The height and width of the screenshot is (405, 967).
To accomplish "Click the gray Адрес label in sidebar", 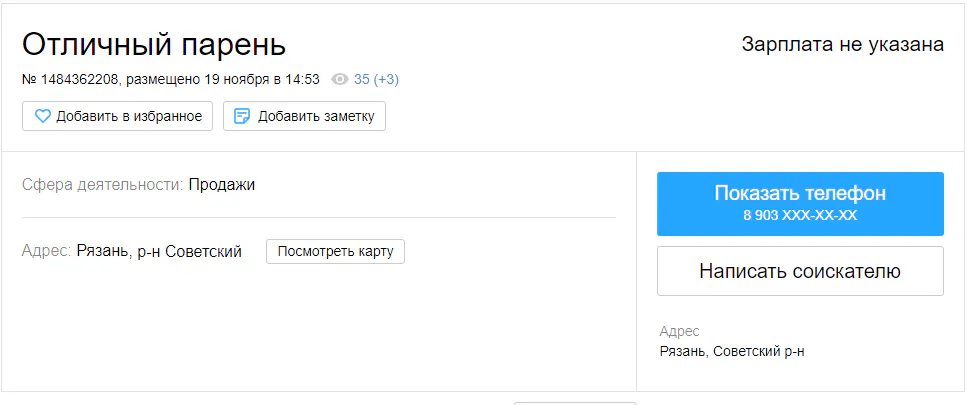I will (679, 331).
